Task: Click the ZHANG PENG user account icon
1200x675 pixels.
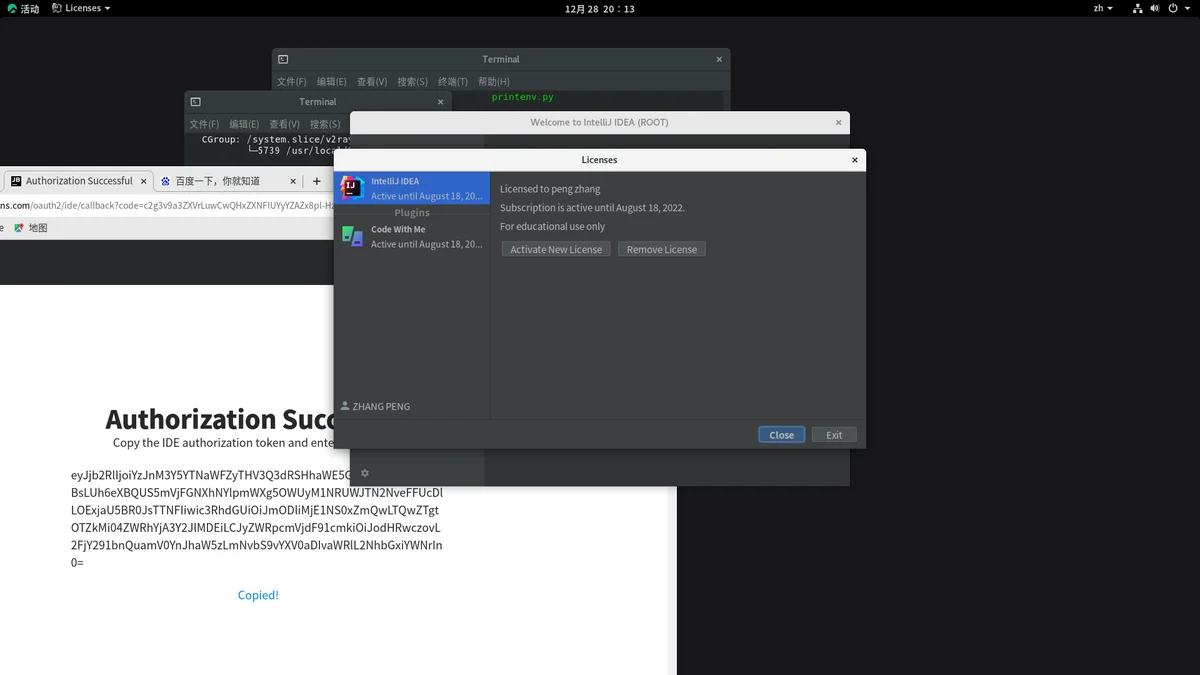Action: click(345, 406)
